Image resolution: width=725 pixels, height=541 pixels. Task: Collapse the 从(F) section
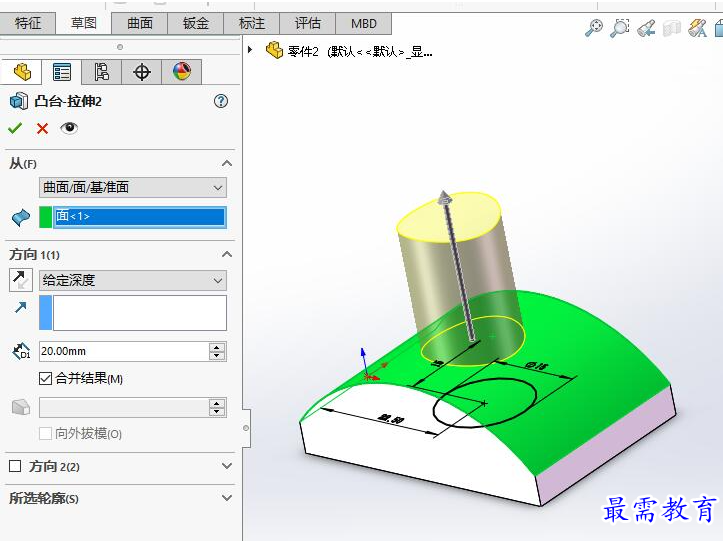click(x=227, y=164)
